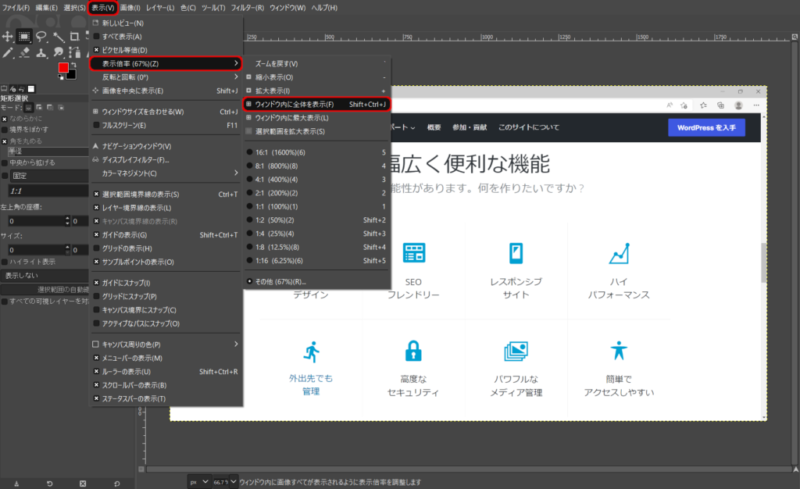Select the Paths tool
Image resolution: width=800 pixels, height=489 pixels.
[74, 53]
